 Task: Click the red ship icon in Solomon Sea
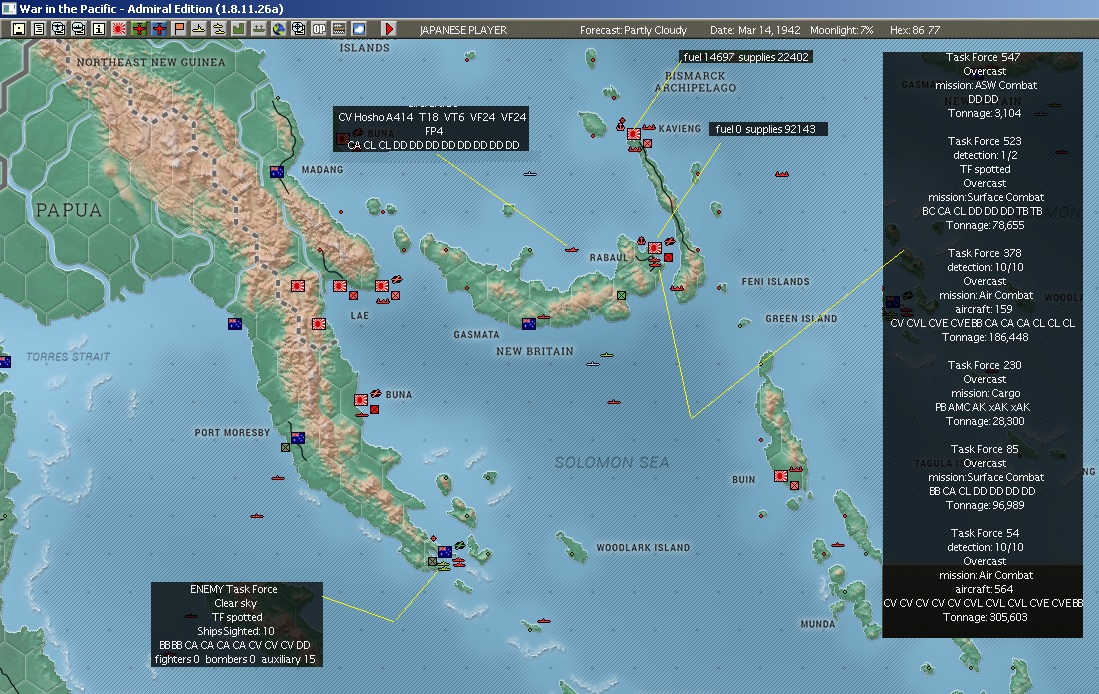614,402
